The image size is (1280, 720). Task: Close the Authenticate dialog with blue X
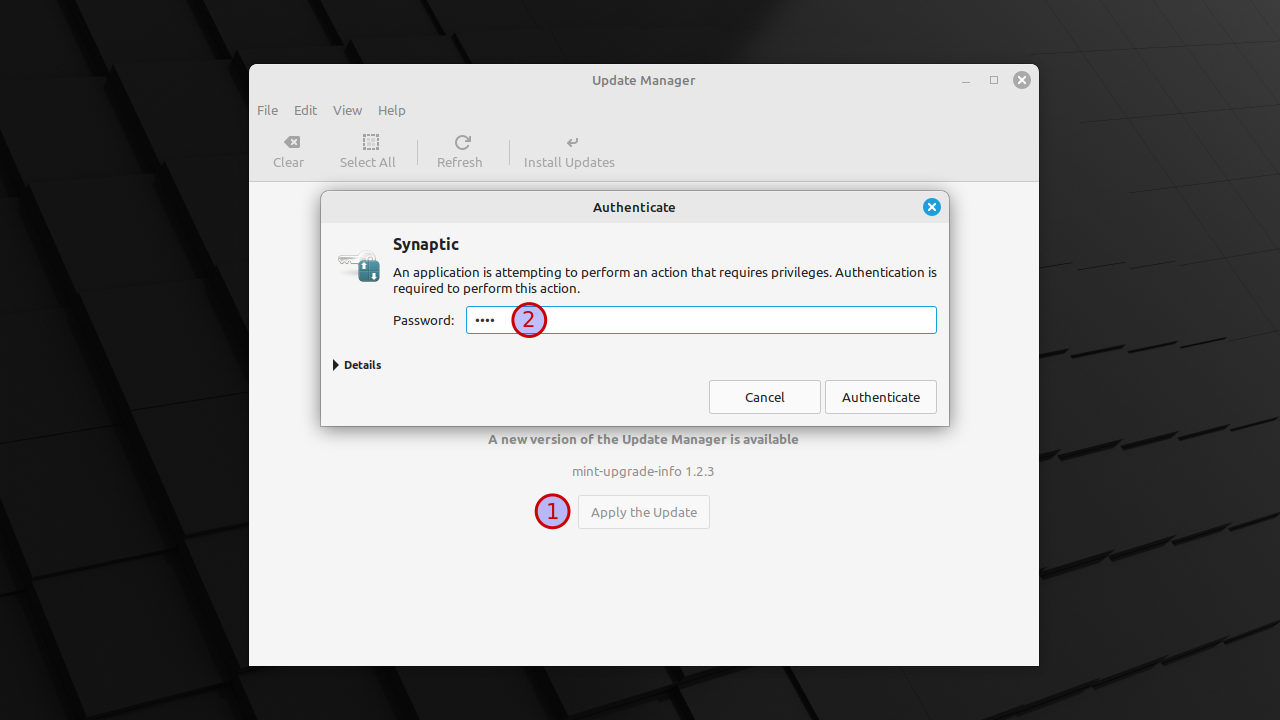click(932, 207)
